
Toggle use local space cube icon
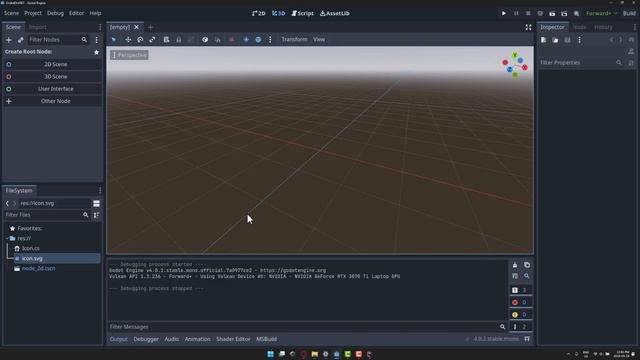pos(205,40)
